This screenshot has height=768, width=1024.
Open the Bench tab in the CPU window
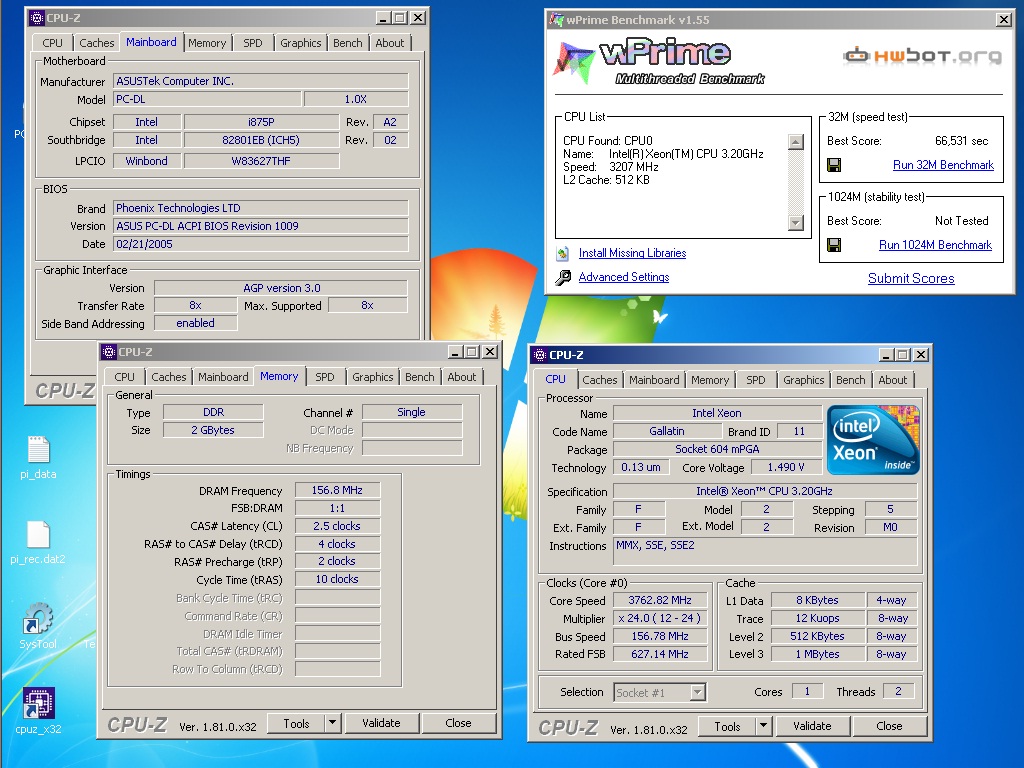[x=850, y=380]
